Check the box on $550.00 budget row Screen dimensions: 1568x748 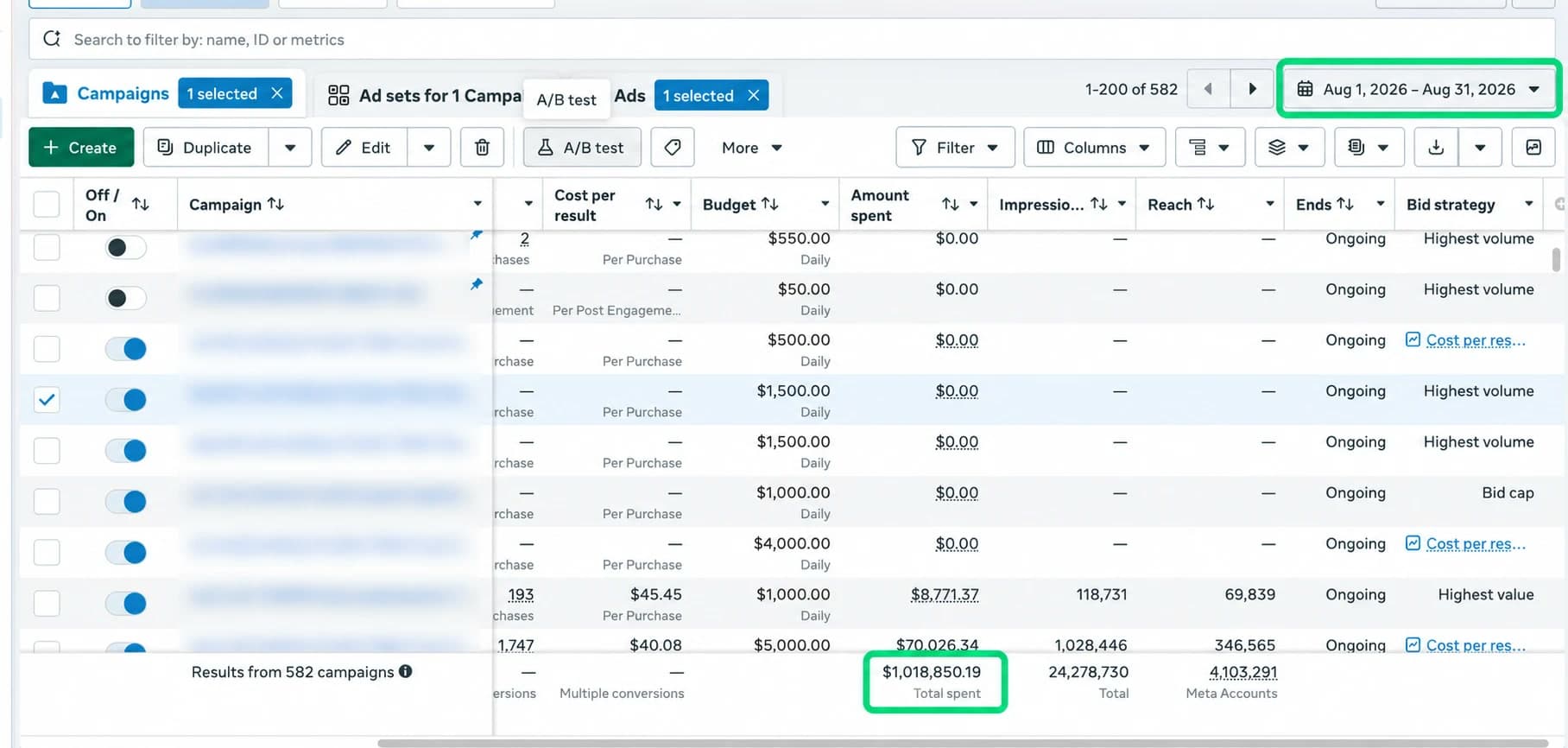click(x=47, y=247)
